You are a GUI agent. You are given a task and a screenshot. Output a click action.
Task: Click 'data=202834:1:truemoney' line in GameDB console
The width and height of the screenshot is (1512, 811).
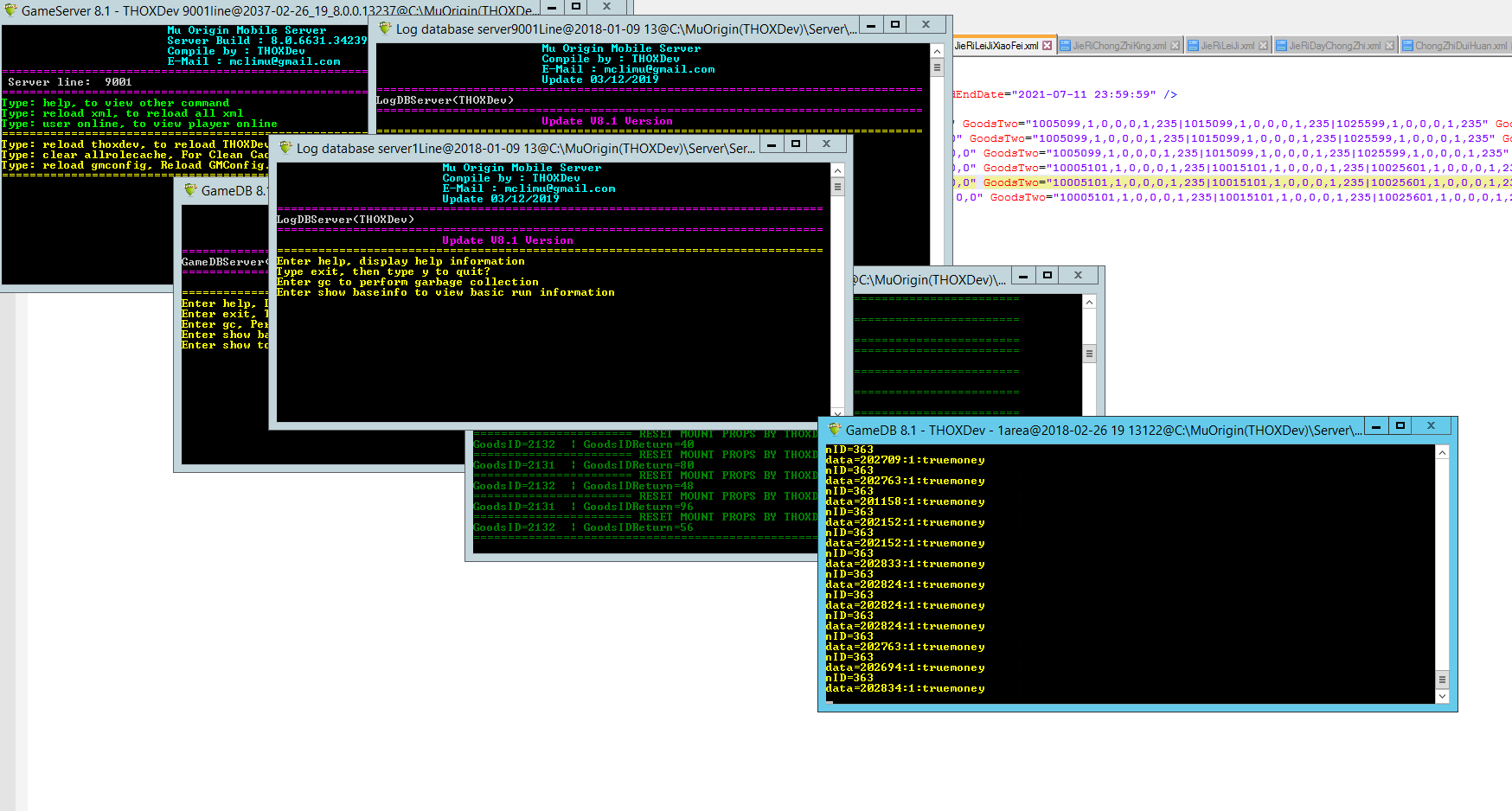905,688
